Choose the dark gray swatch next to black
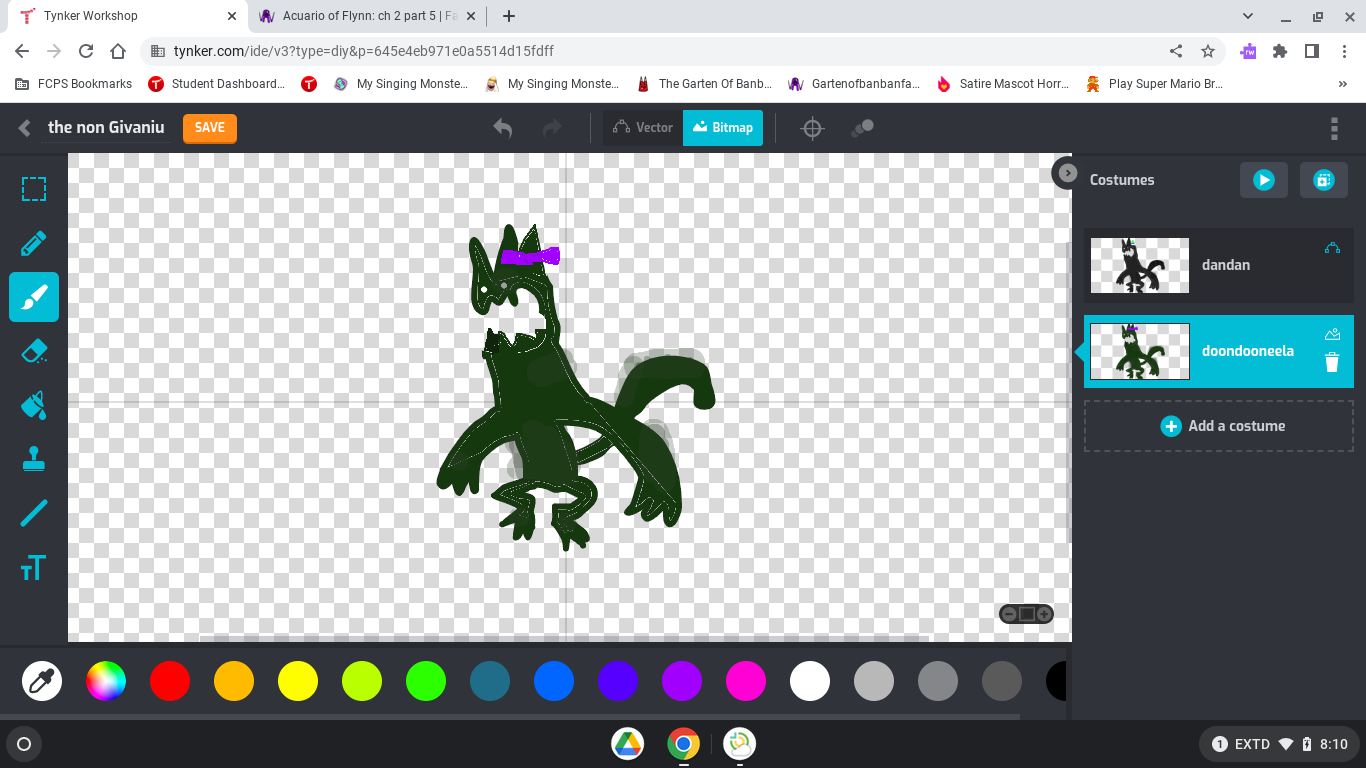Image resolution: width=1366 pixels, height=768 pixels. click(x=1002, y=681)
